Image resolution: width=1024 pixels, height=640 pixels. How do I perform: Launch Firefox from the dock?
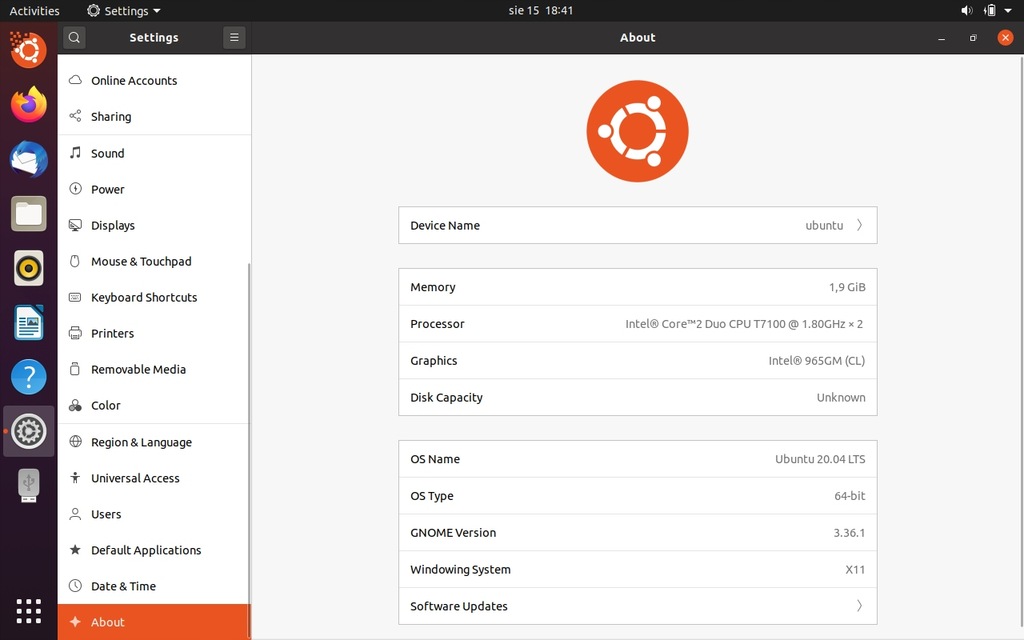pyautogui.click(x=29, y=104)
